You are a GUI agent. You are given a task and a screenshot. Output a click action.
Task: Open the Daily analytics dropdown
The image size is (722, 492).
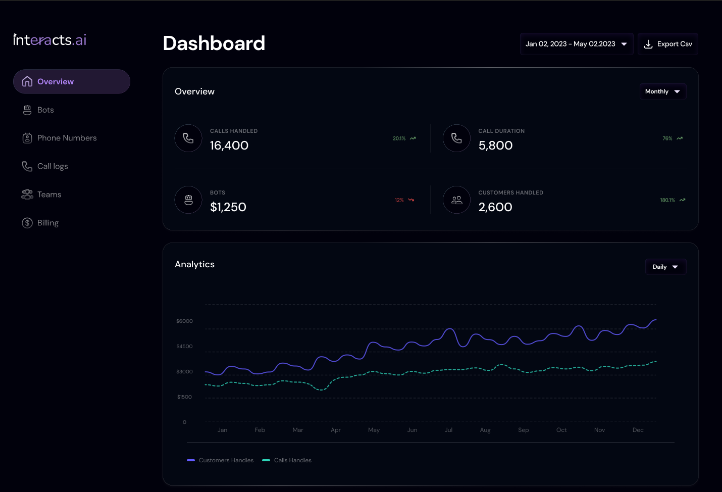[665, 267]
